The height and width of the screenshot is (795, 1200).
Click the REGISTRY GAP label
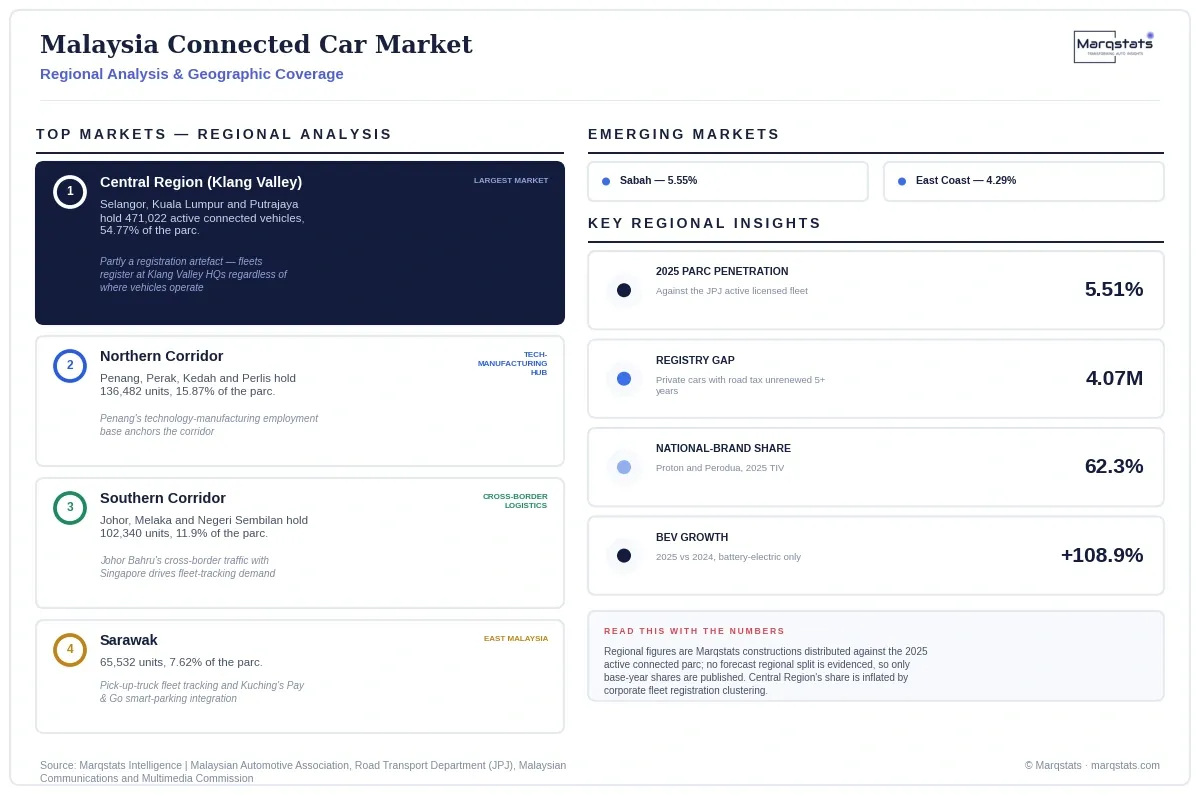coord(695,360)
